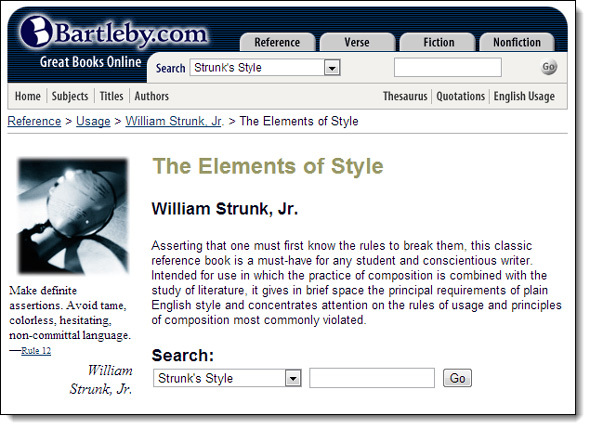
Task: Click the magnifying glass cover image
Action: coord(73,216)
